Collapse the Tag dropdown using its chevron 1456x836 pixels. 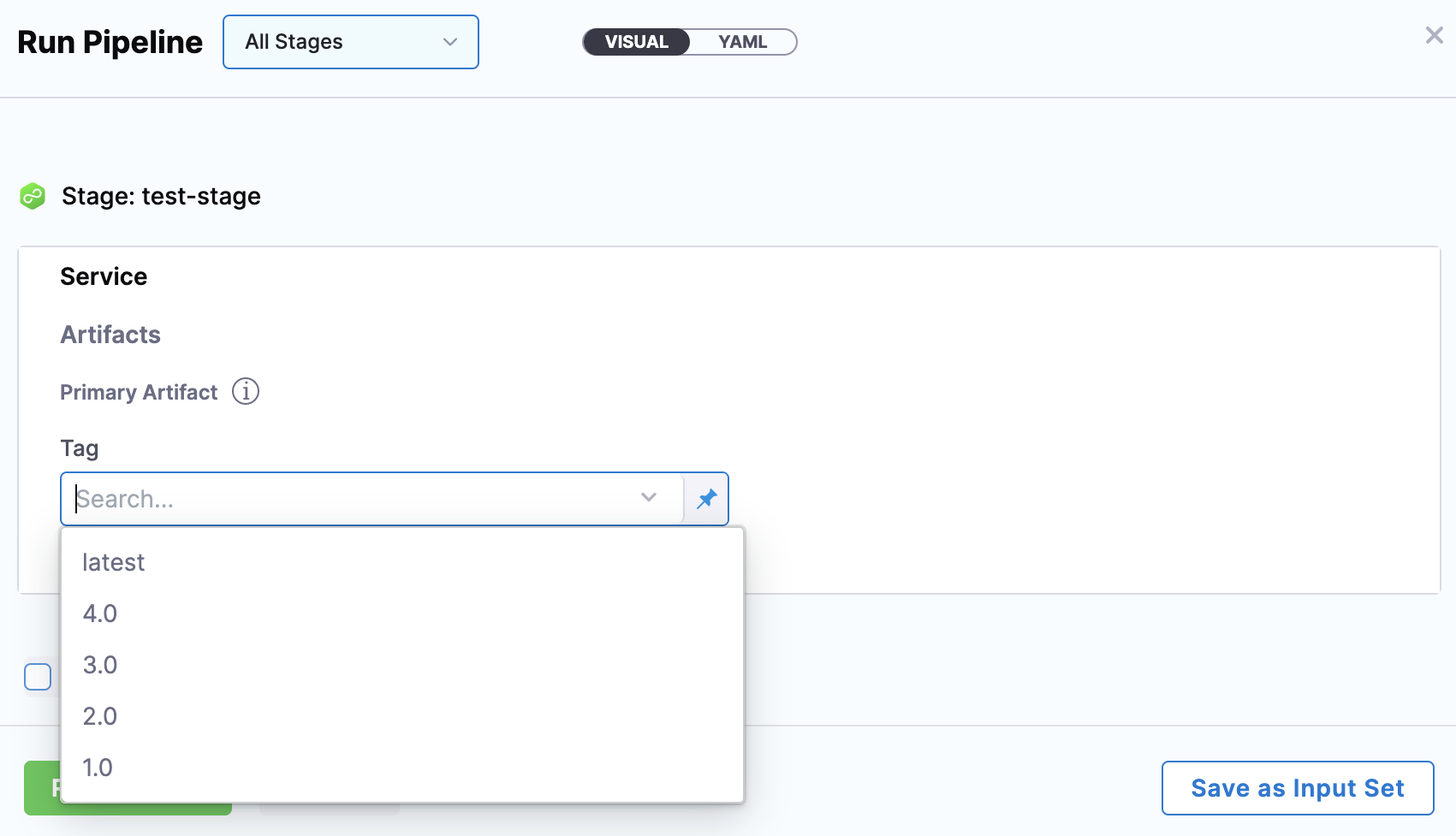click(x=649, y=498)
